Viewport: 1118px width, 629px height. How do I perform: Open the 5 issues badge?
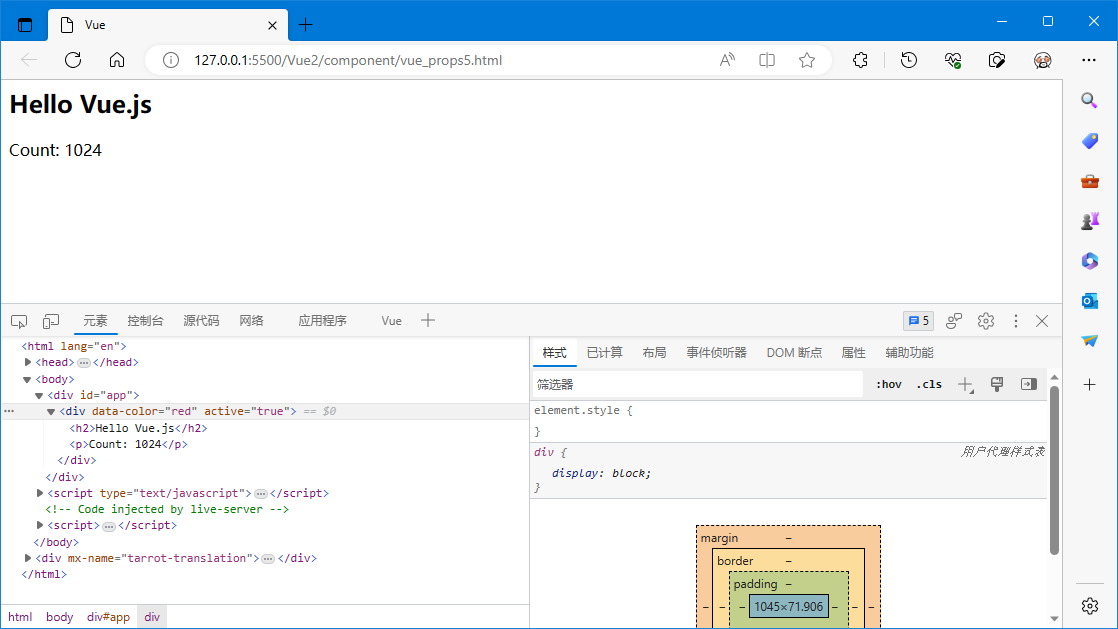point(918,321)
